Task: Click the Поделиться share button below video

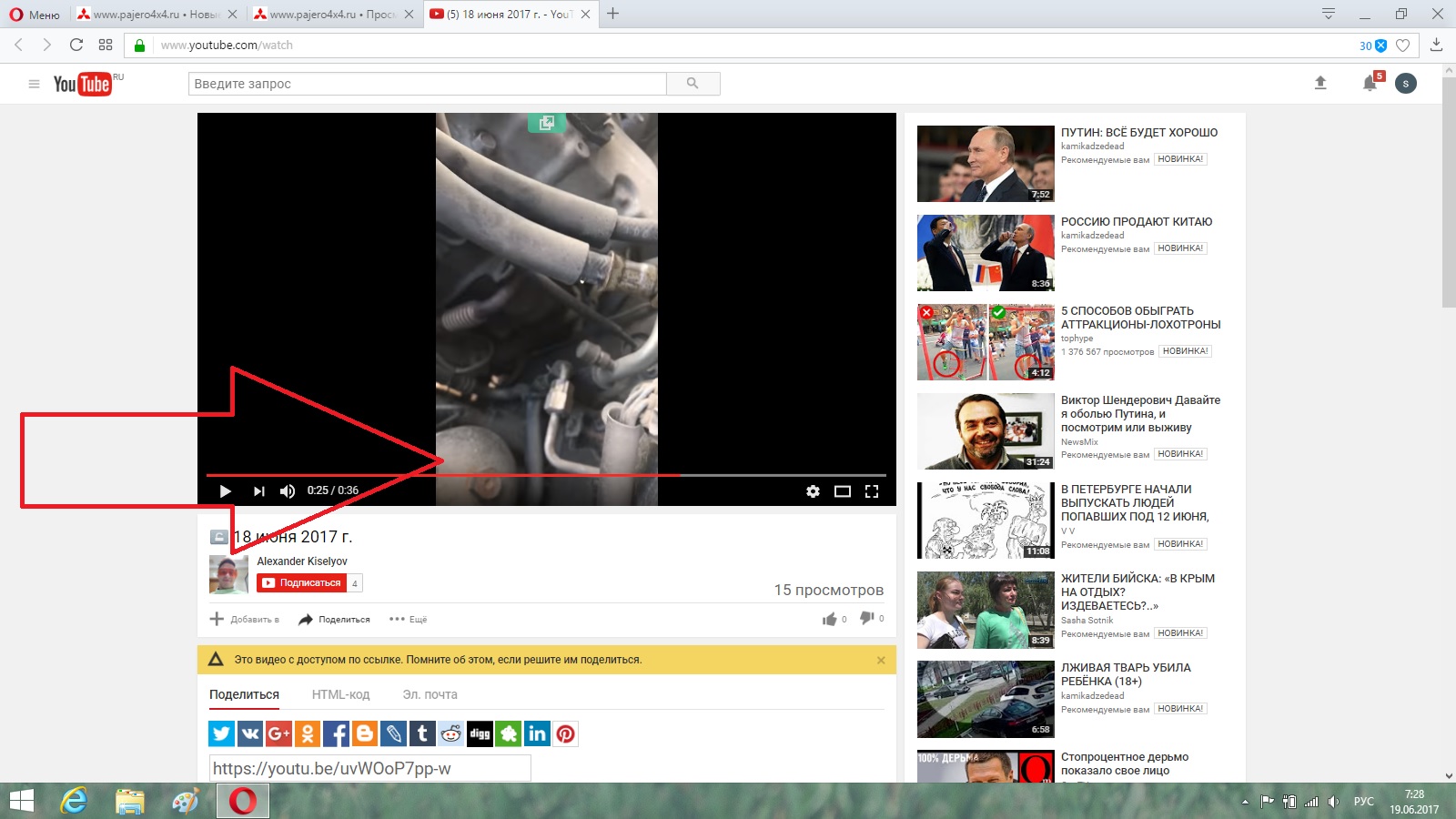Action: pos(334,620)
